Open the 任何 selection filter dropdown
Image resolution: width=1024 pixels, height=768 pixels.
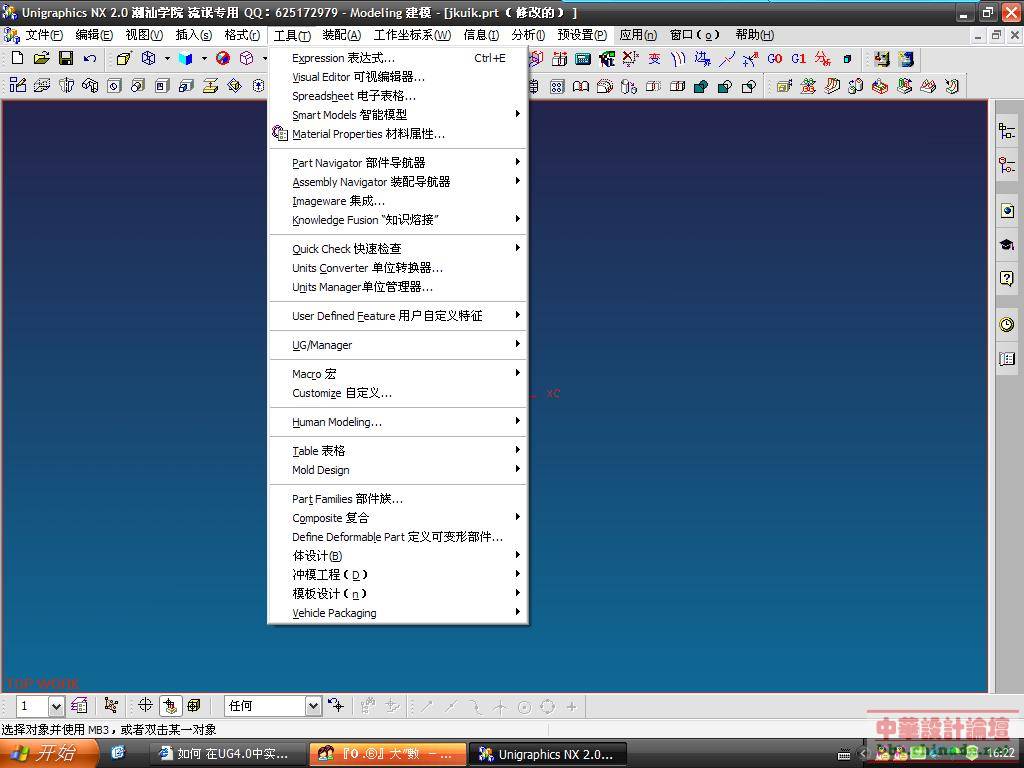coord(313,706)
